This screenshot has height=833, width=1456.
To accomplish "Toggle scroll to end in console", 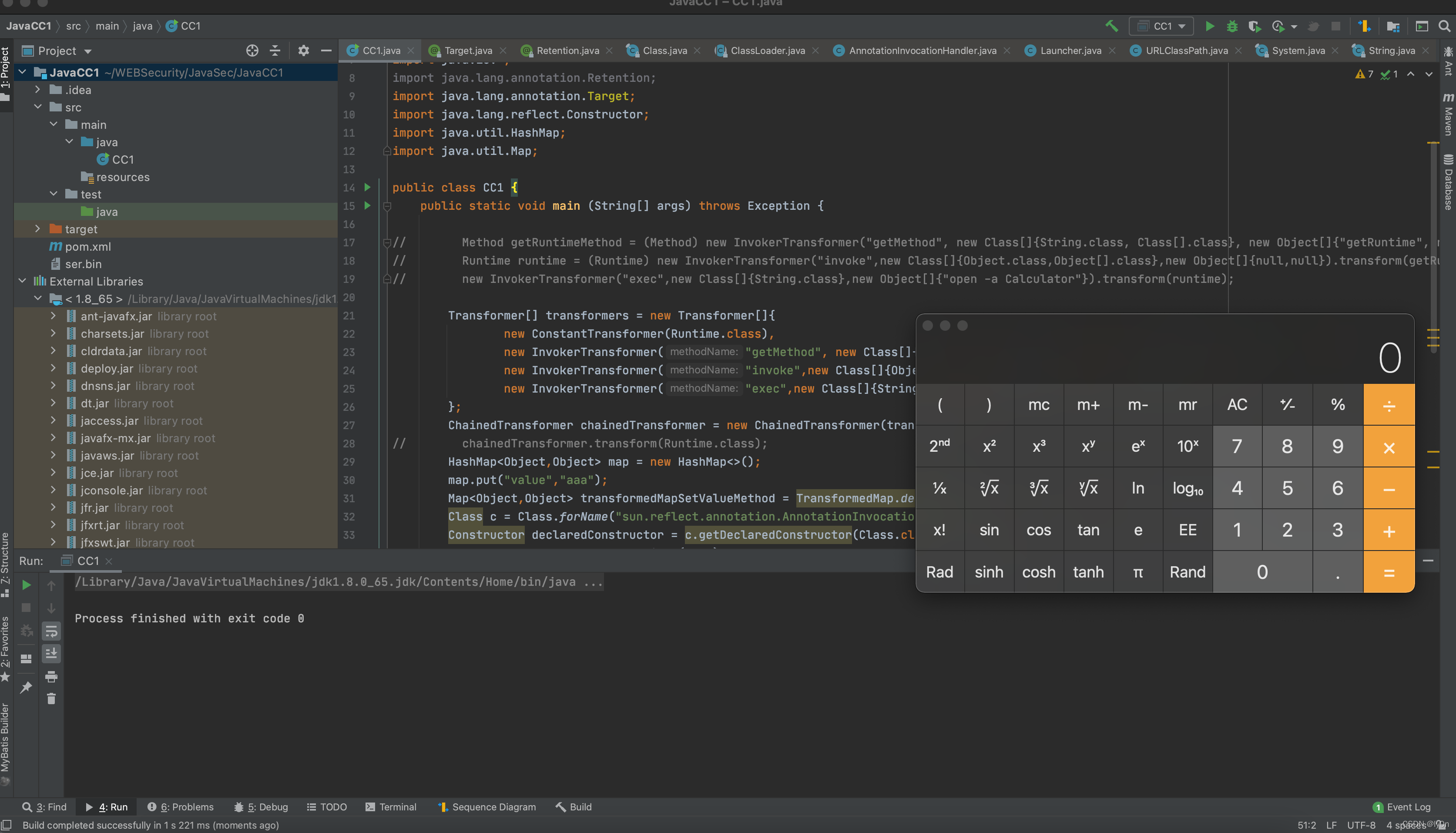I will click(51, 653).
